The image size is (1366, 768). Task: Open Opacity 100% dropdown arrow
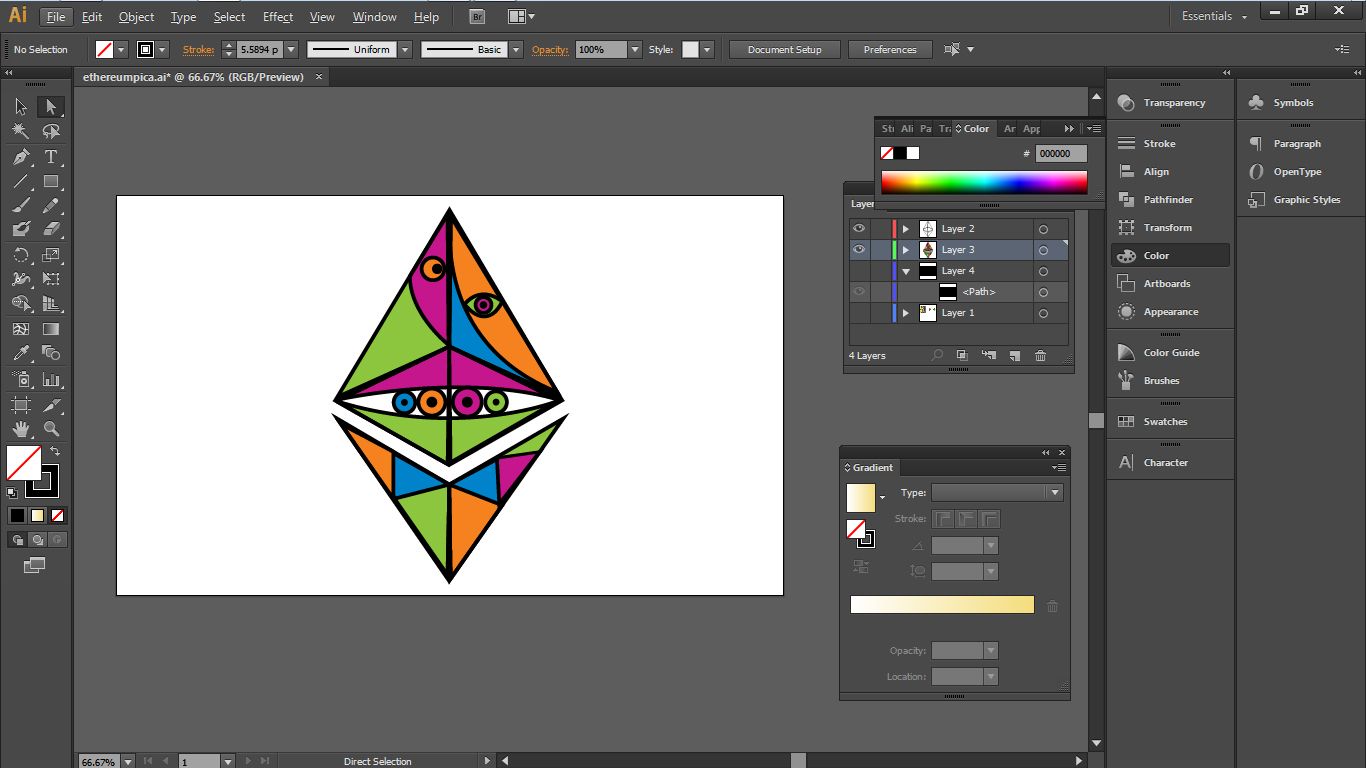point(634,50)
